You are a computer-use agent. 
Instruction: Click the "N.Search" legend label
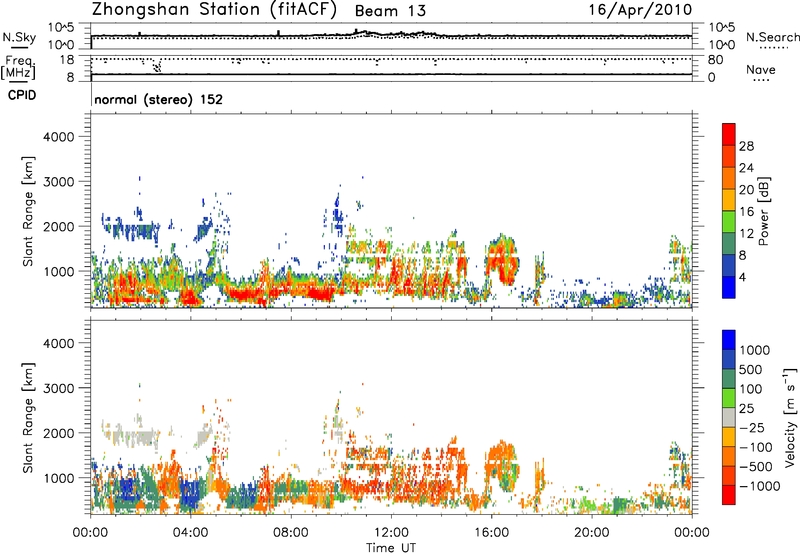(773, 37)
